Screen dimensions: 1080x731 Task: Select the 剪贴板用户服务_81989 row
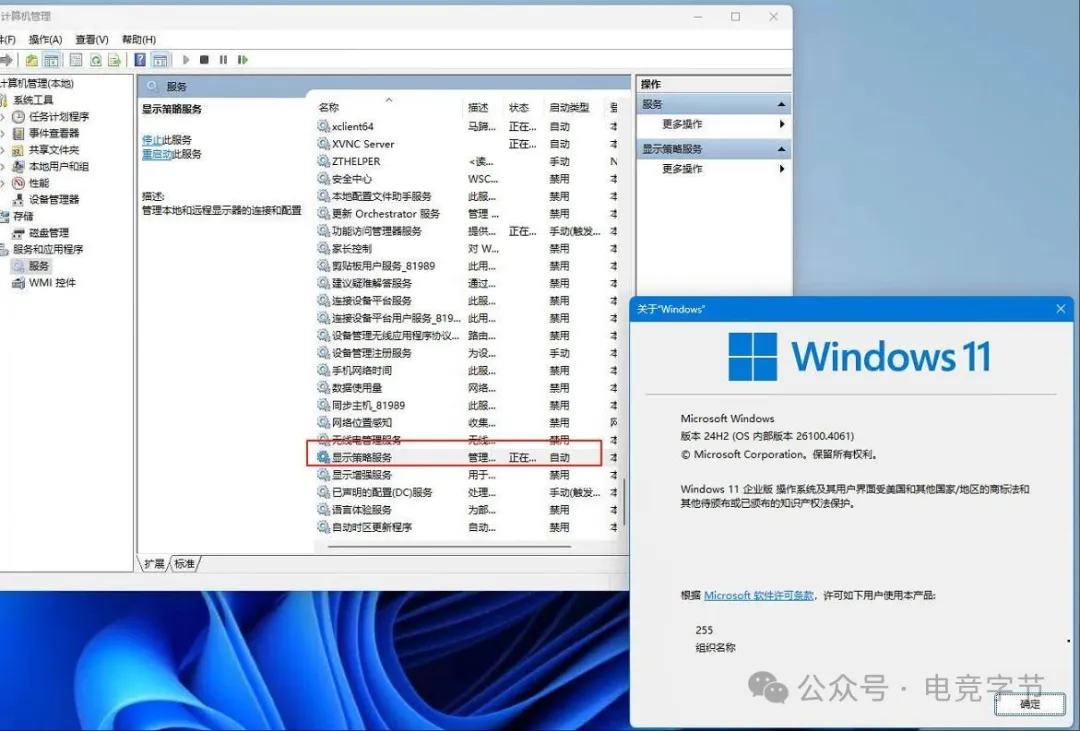(468, 266)
